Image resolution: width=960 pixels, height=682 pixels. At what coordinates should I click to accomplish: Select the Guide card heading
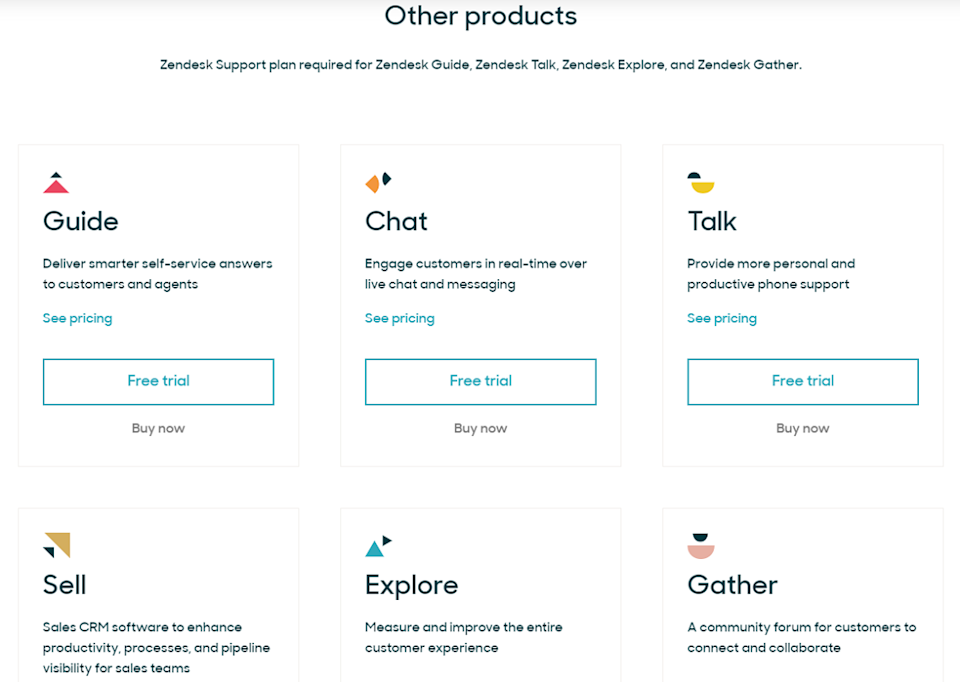click(80, 221)
